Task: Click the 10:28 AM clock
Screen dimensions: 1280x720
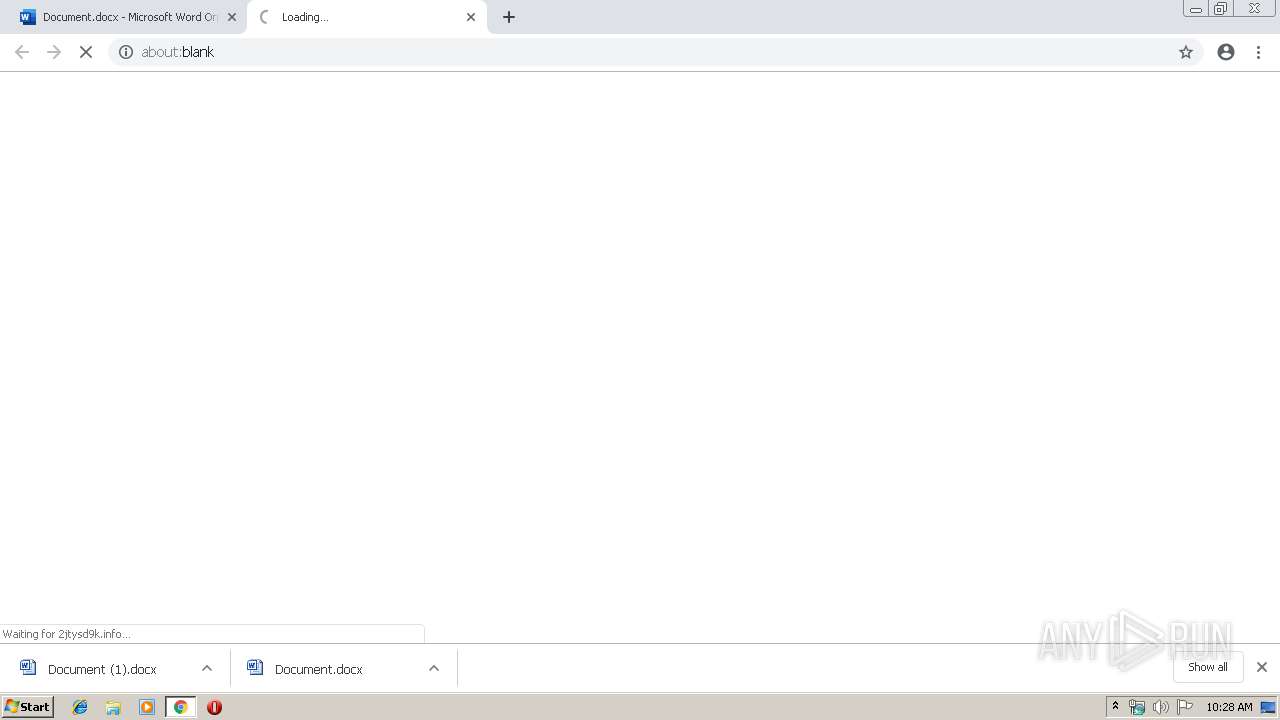Action: click(x=1229, y=707)
